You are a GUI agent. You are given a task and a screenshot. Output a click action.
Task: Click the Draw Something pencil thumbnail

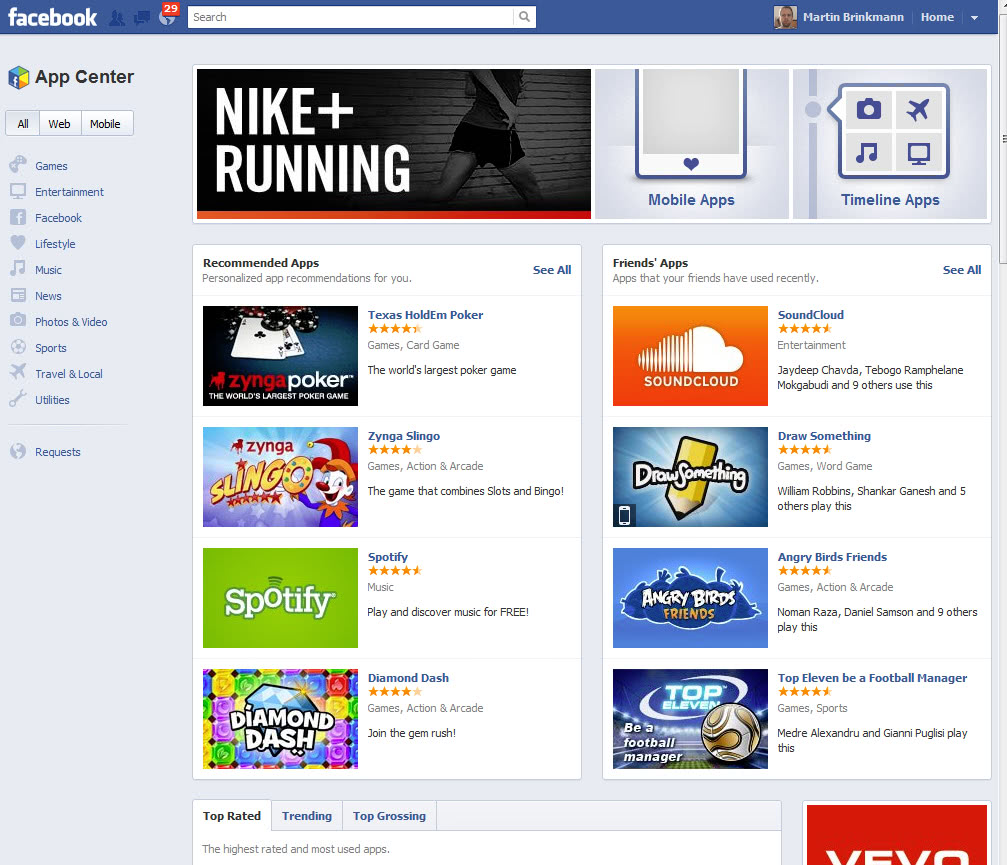click(x=690, y=476)
